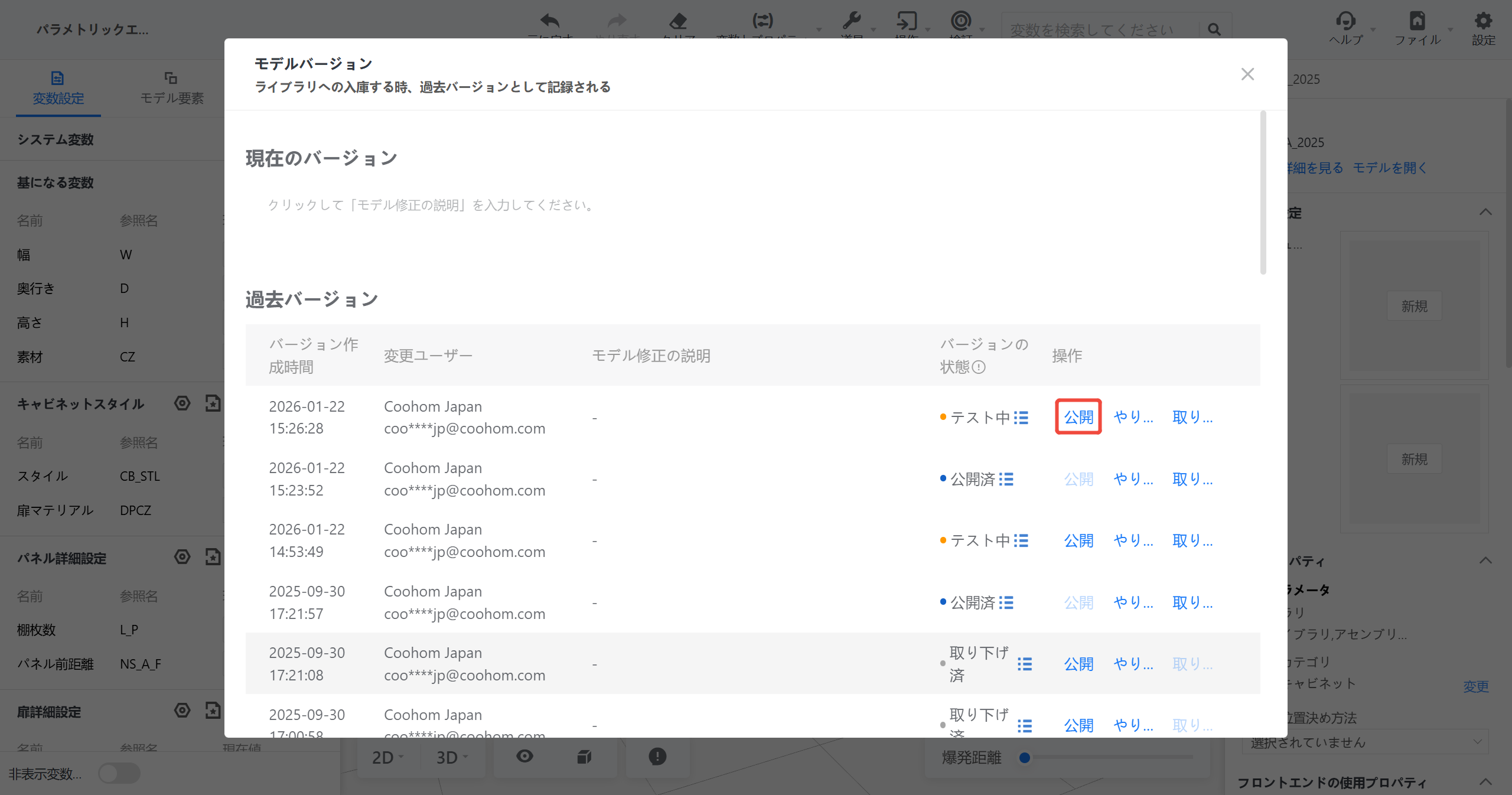The height and width of the screenshot is (795, 1512).
Task: Open the ファイル file icon
Action: pos(1417,21)
